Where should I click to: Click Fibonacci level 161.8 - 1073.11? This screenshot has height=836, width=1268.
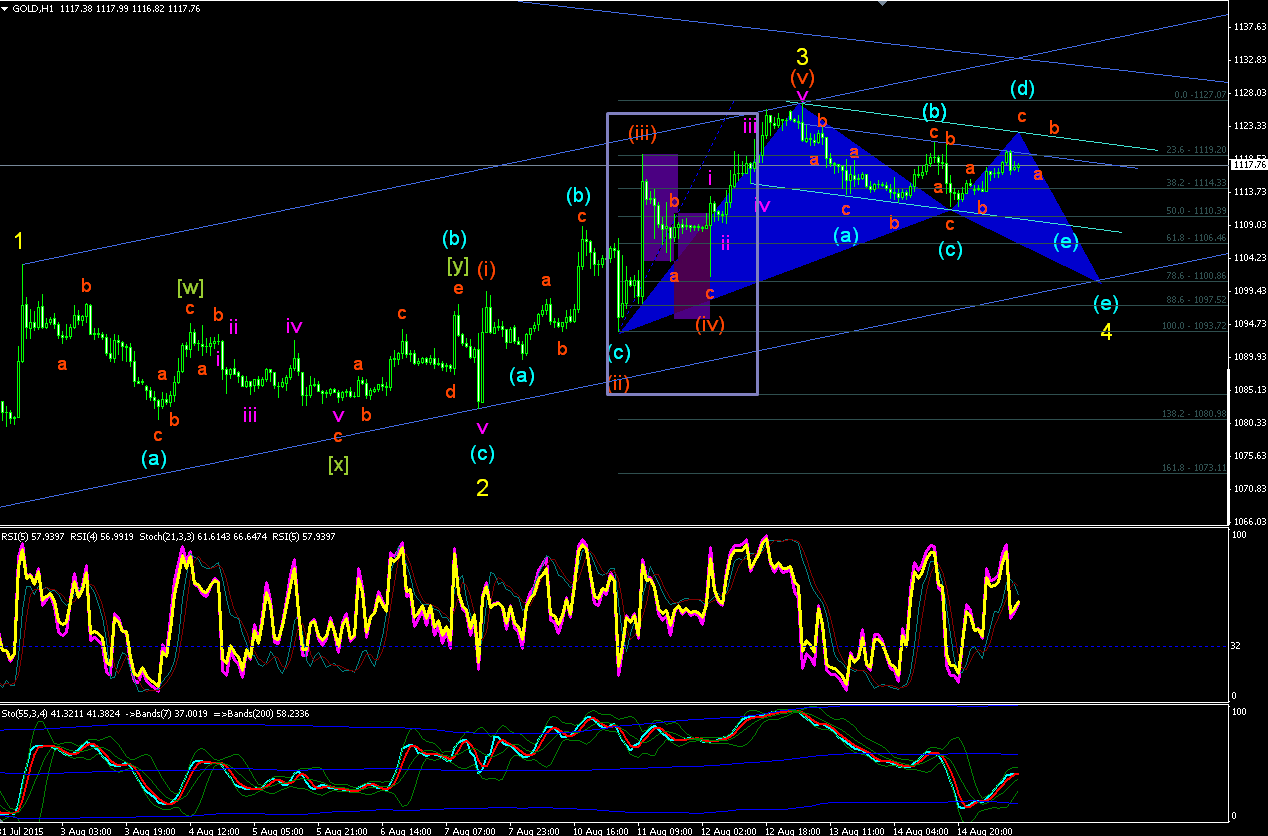coord(1192,467)
